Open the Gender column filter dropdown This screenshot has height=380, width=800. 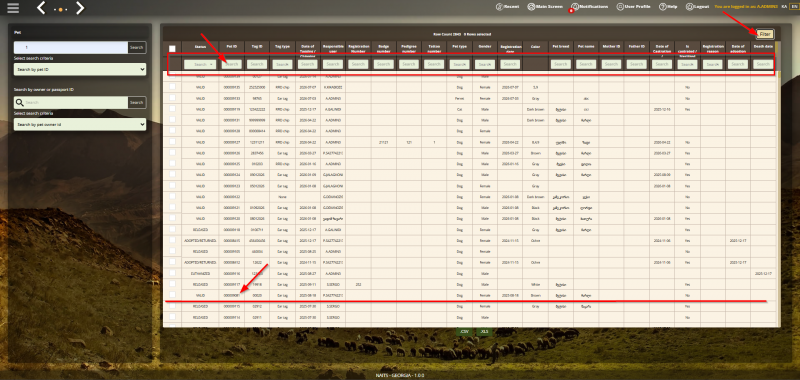pyautogui.click(x=485, y=64)
